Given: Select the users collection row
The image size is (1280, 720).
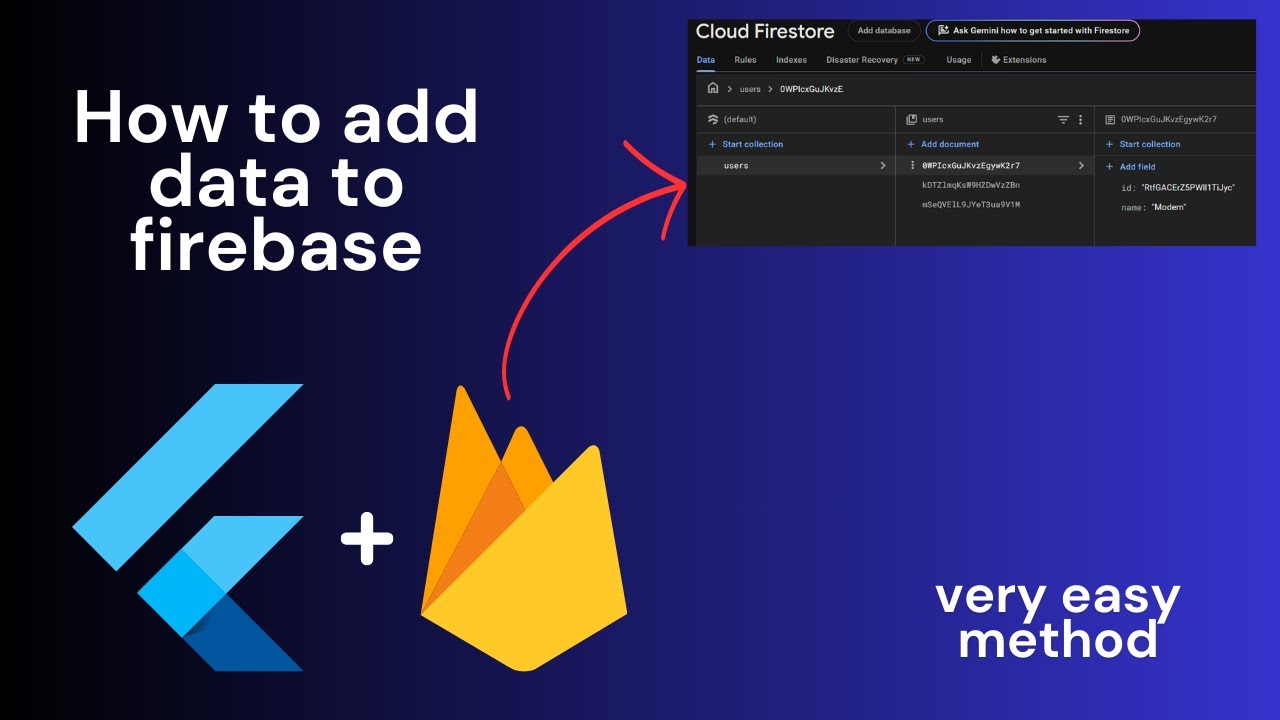Looking at the screenshot, I should [x=796, y=166].
